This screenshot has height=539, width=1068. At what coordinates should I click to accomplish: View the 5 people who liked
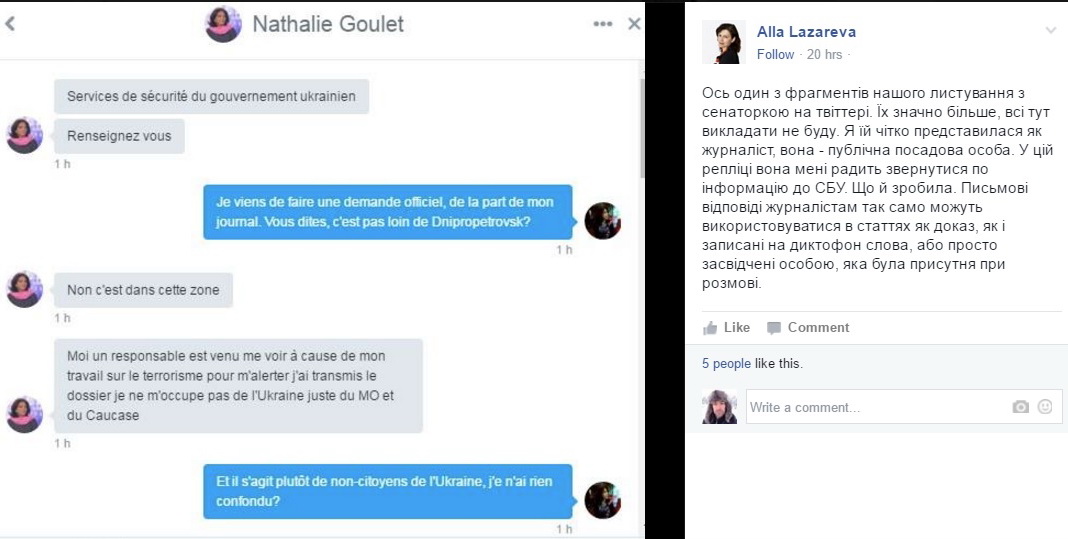(x=726, y=364)
